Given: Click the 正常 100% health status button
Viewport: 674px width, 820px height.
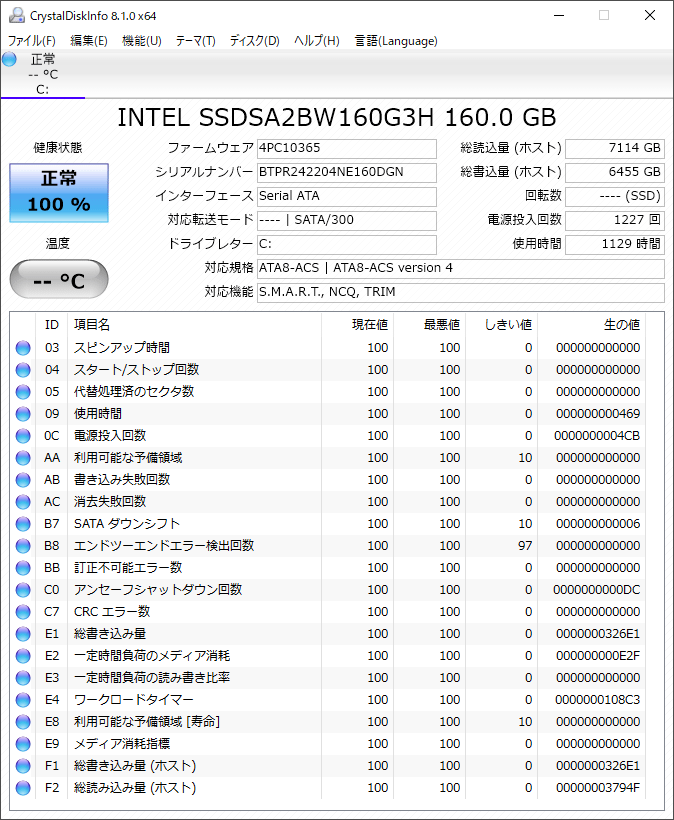Looking at the screenshot, I should (59, 192).
